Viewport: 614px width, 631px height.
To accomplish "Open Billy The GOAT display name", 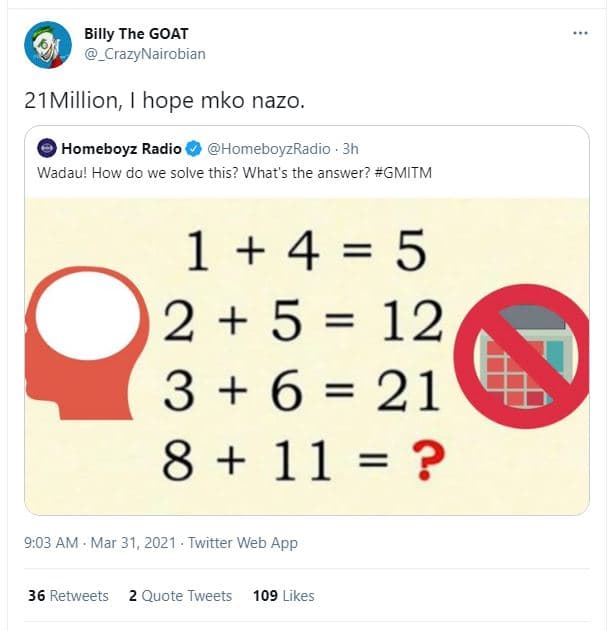I will 136,34.
